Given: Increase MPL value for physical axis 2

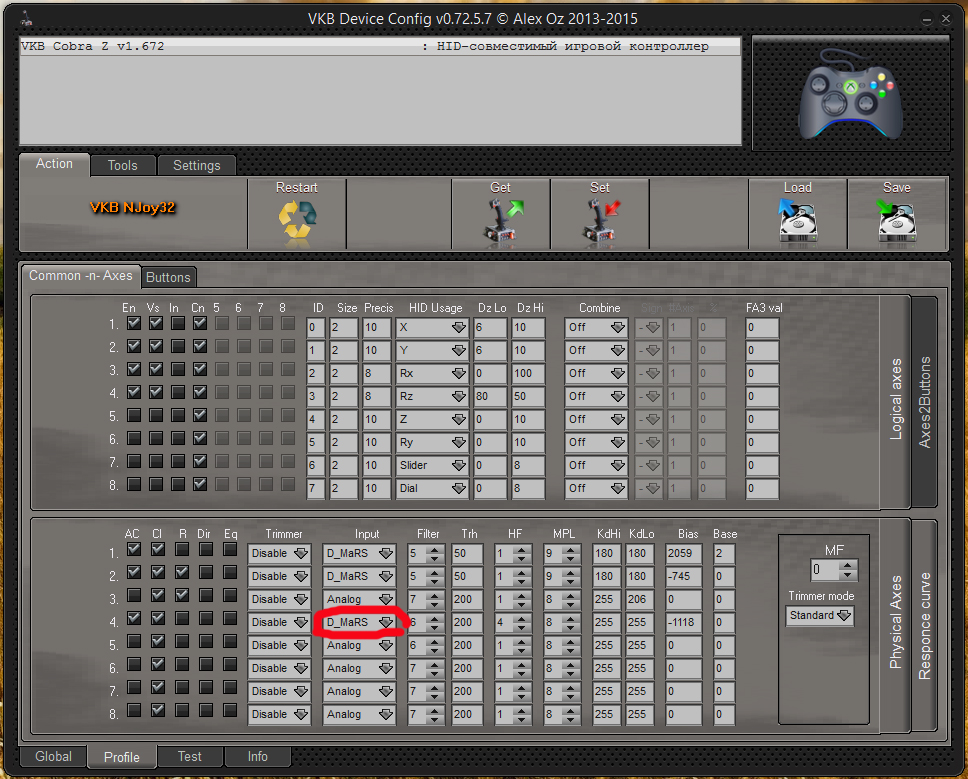Looking at the screenshot, I should 571,572.
